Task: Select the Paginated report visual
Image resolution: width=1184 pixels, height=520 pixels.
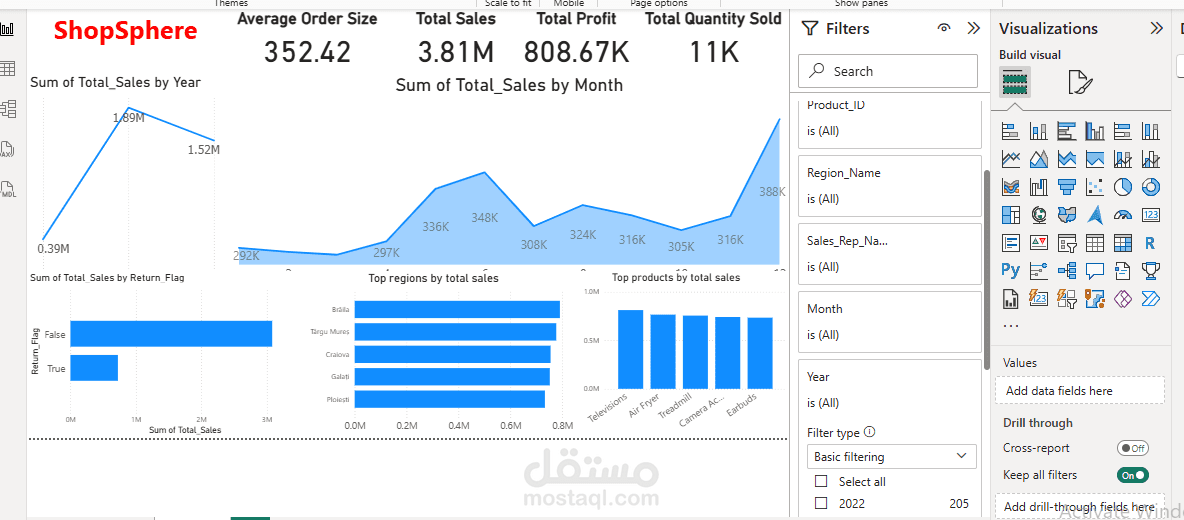Action: [x=1011, y=298]
